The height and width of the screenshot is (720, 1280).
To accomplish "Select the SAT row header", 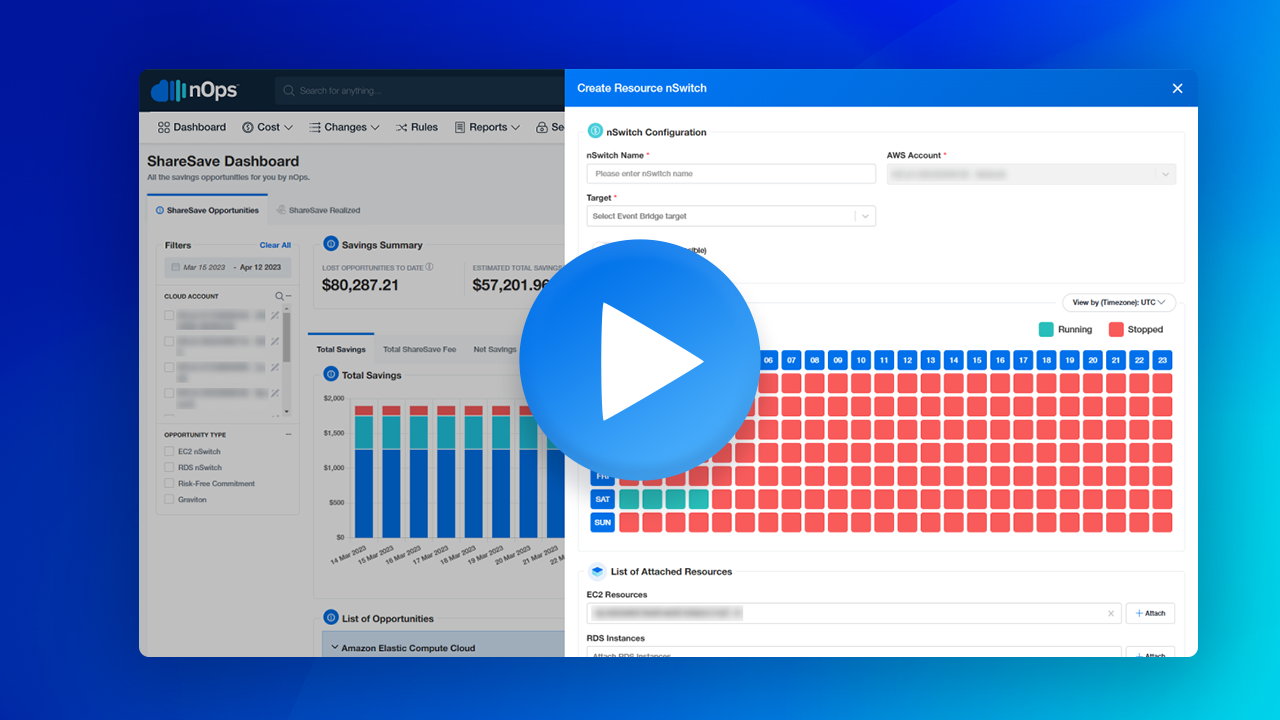I will 602,499.
